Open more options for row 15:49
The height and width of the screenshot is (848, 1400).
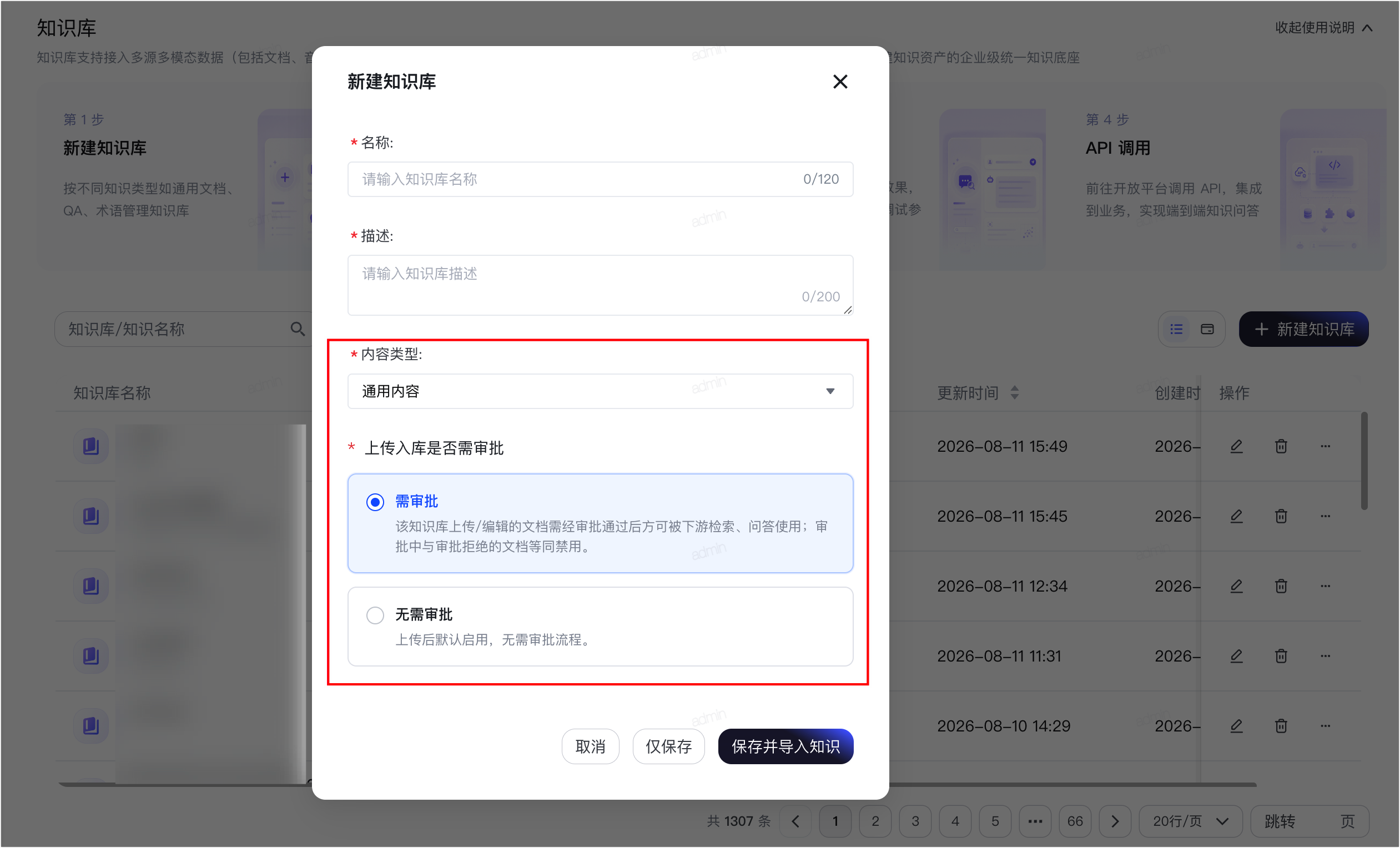(x=1325, y=446)
